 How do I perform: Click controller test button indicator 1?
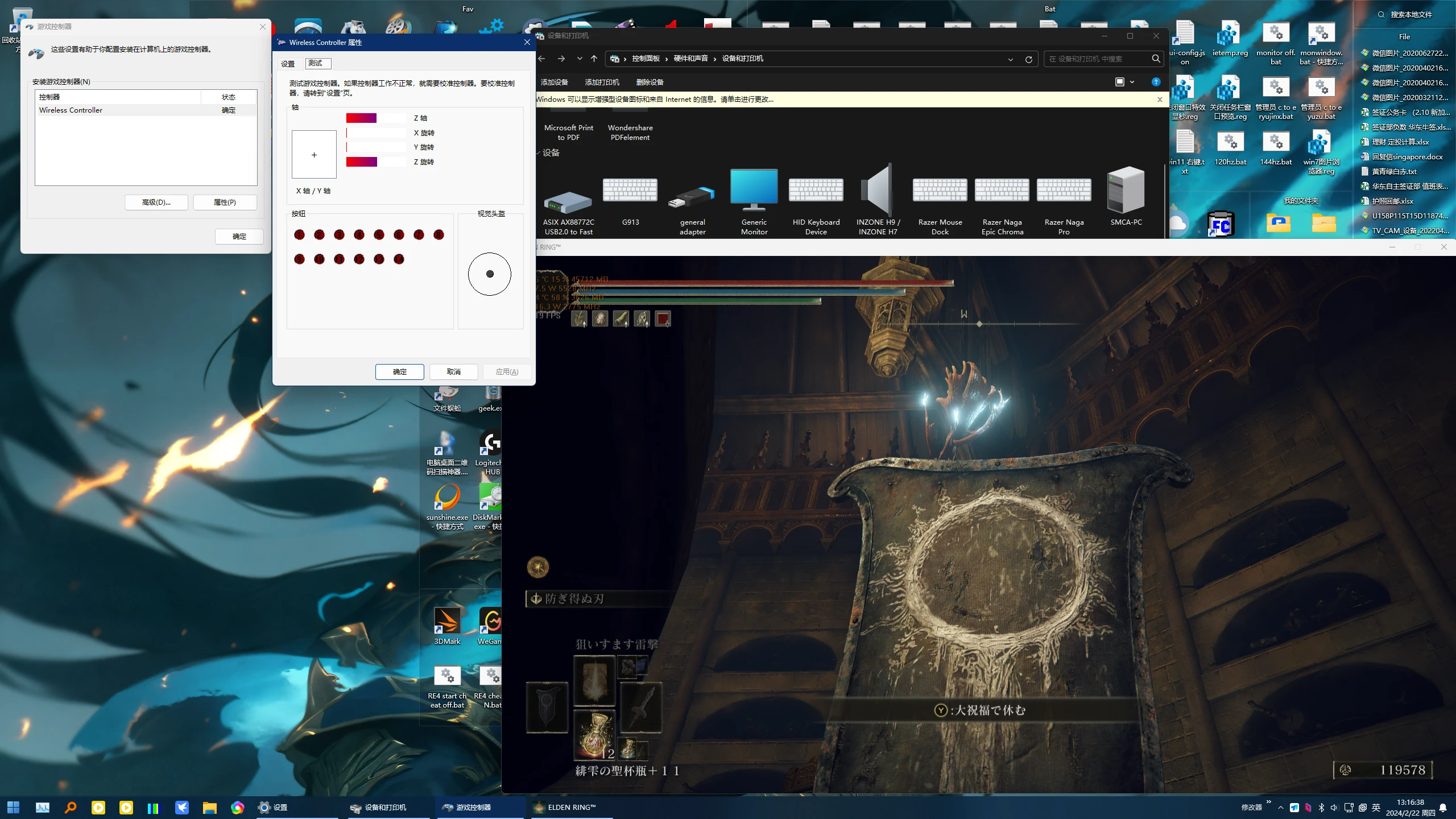300,235
